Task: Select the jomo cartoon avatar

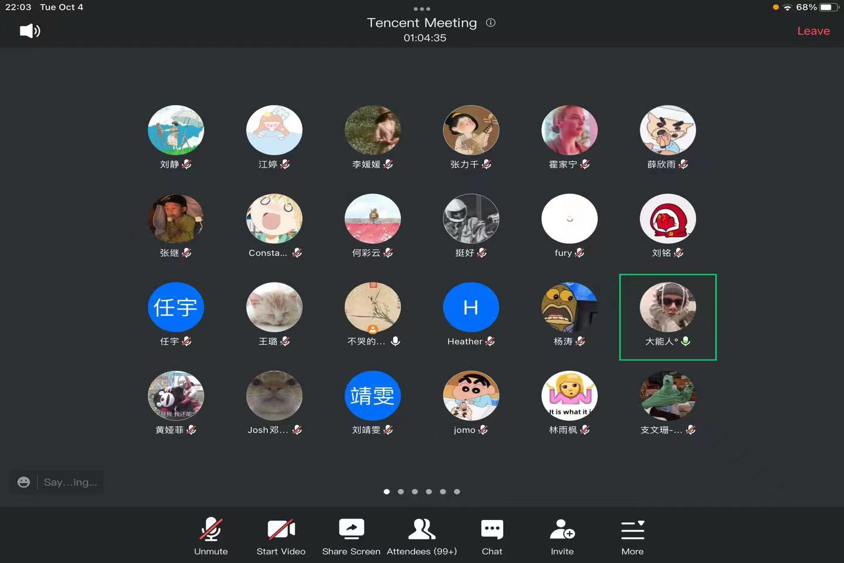Action: click(471, 396)
